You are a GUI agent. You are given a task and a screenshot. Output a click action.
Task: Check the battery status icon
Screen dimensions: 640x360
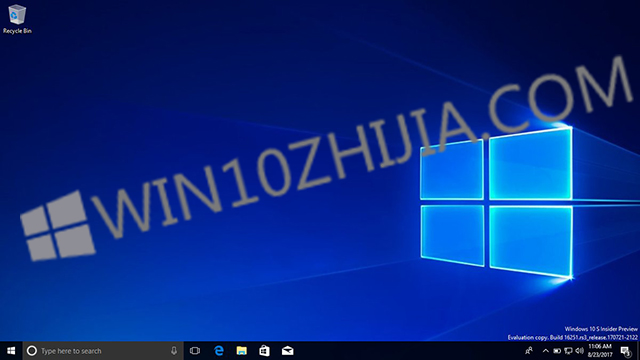coord(557,351)
